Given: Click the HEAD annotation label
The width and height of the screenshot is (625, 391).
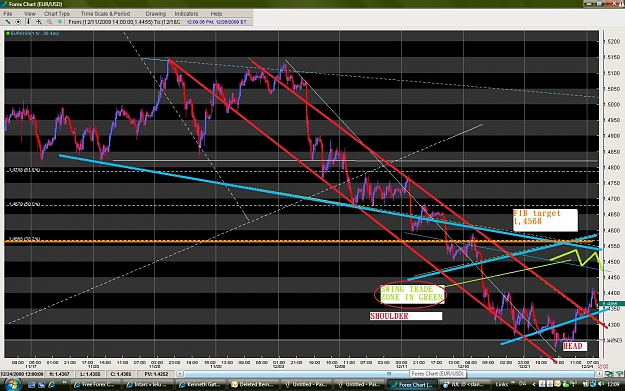Looking at the screenshot, I should (574, 346).
